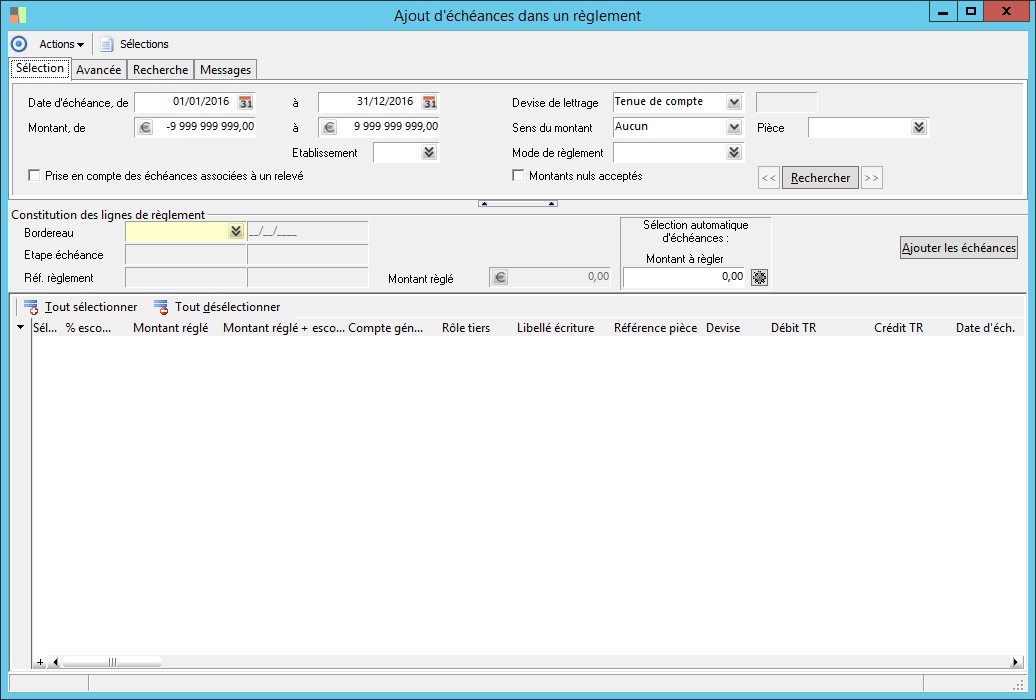The image size is (1036, 700).
Task: Open calendar for start due date
Action: [x=246, y=102]
